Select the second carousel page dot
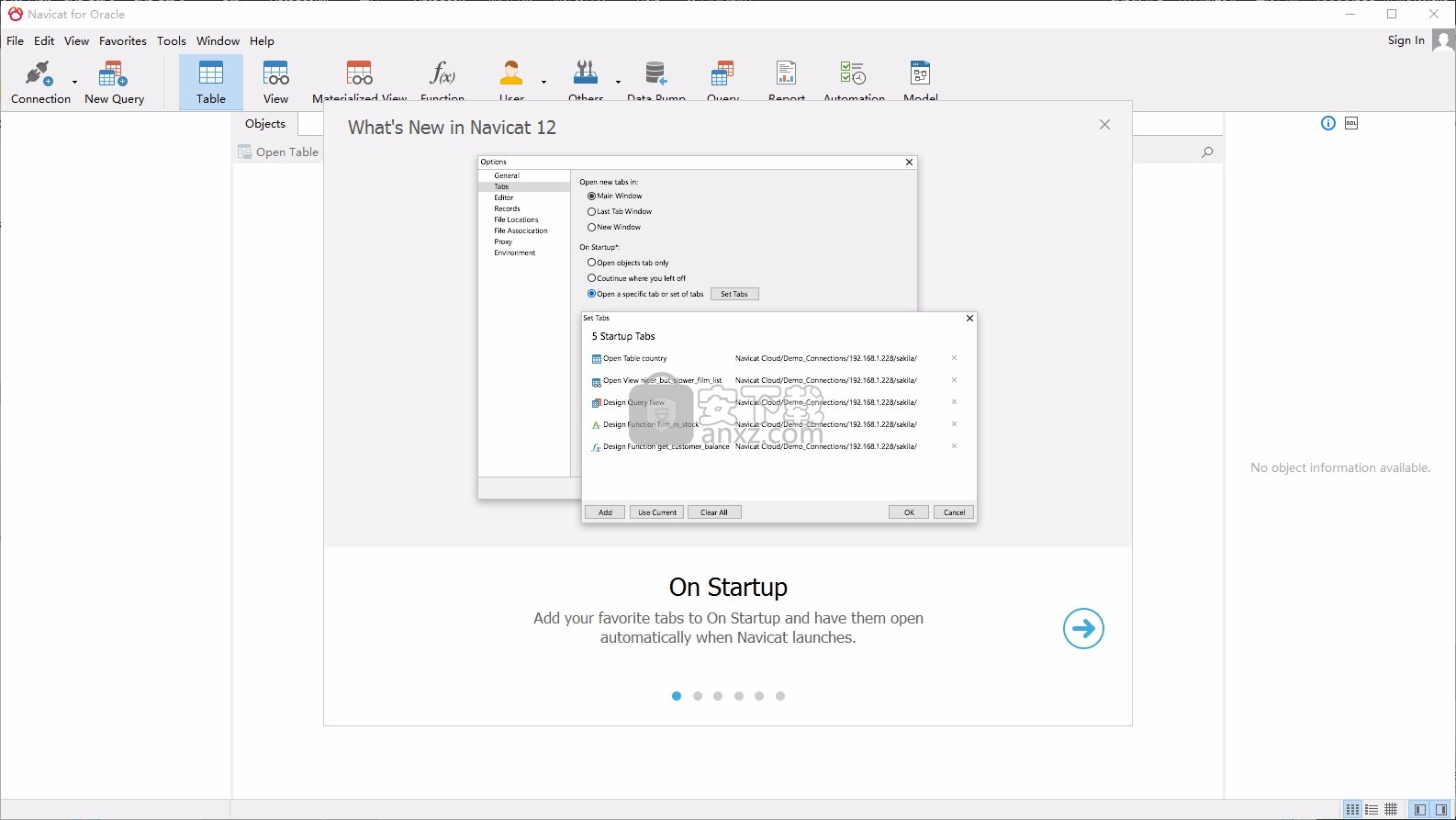The height and width of the screenshot is (820, 1456). [x=698, y=696]
